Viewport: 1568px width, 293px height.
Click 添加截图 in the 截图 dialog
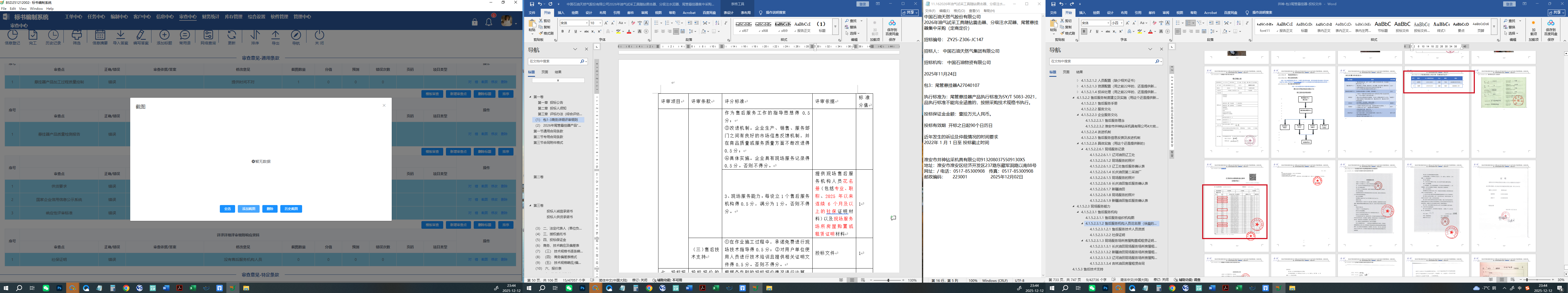248,209
